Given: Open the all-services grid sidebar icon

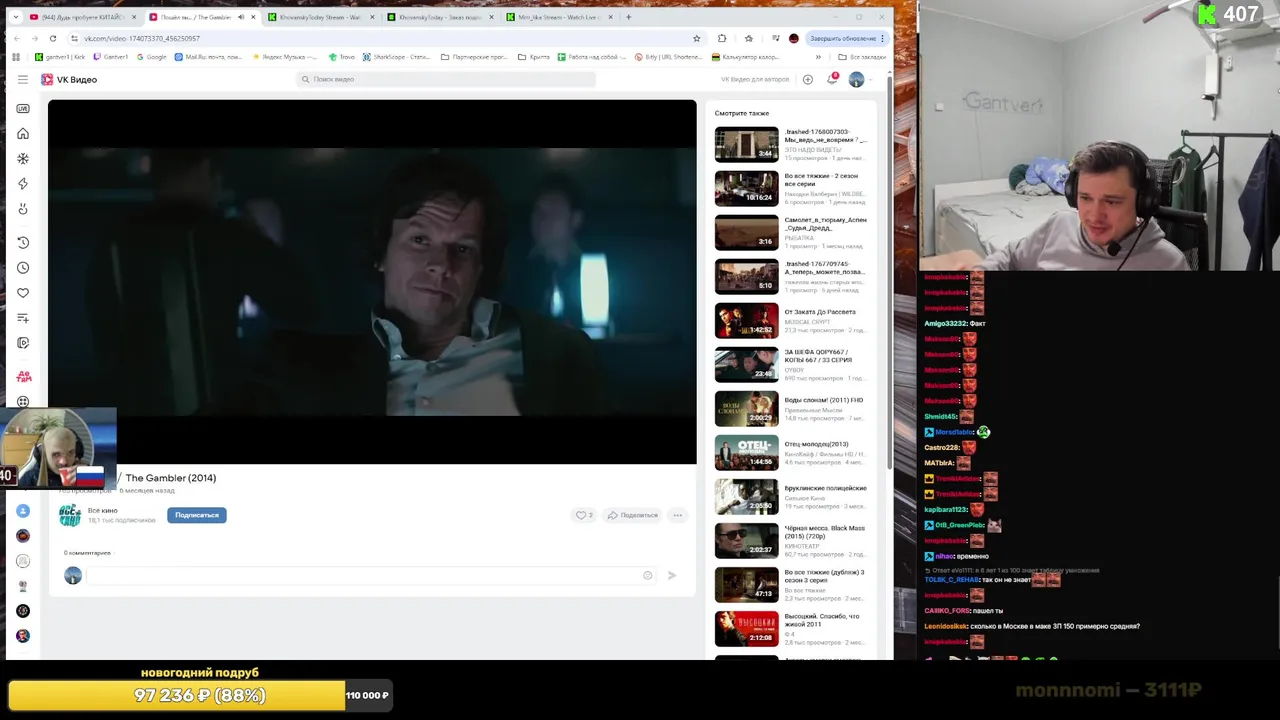Looking at the screenshot, I should coord(23,402).
